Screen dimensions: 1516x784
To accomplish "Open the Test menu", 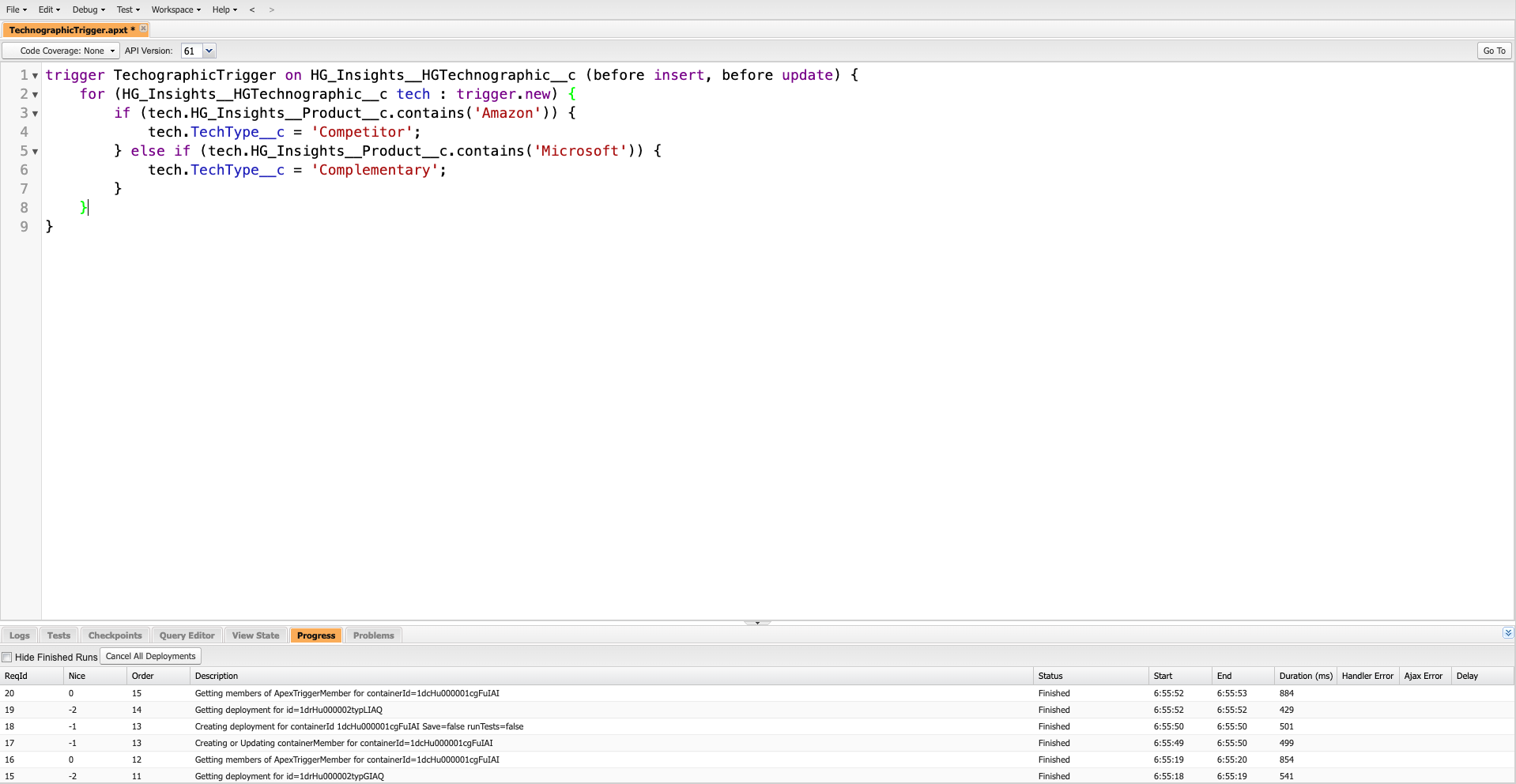I will pos(128,9).
